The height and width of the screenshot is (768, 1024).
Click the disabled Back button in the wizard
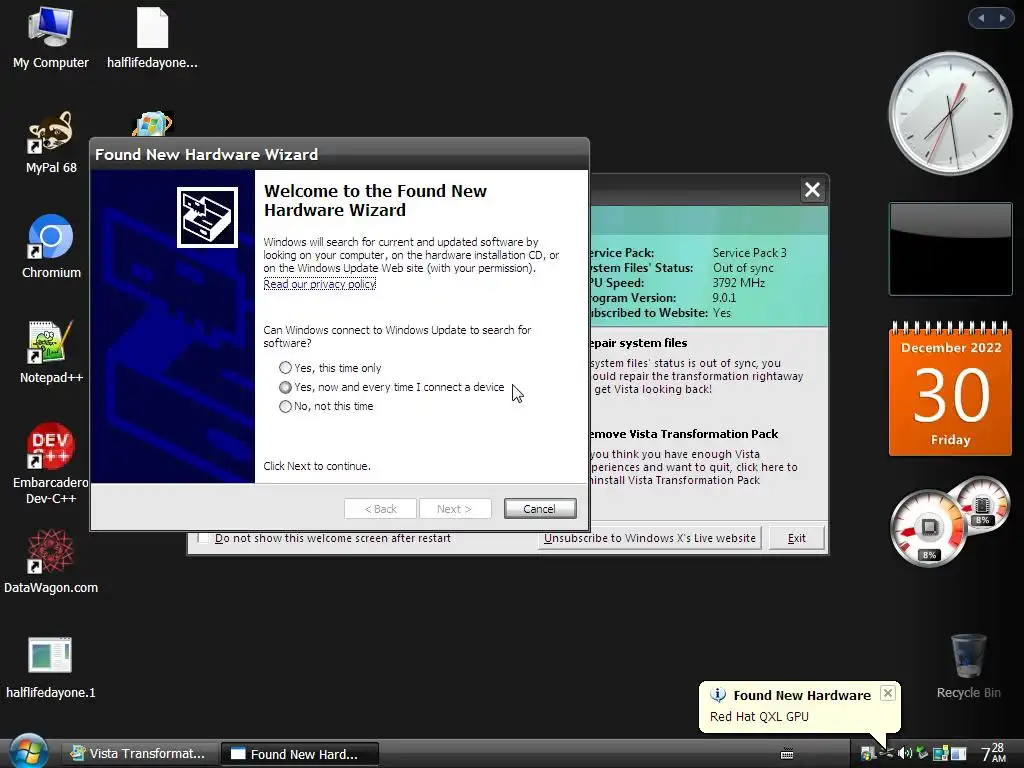[380, 509]
